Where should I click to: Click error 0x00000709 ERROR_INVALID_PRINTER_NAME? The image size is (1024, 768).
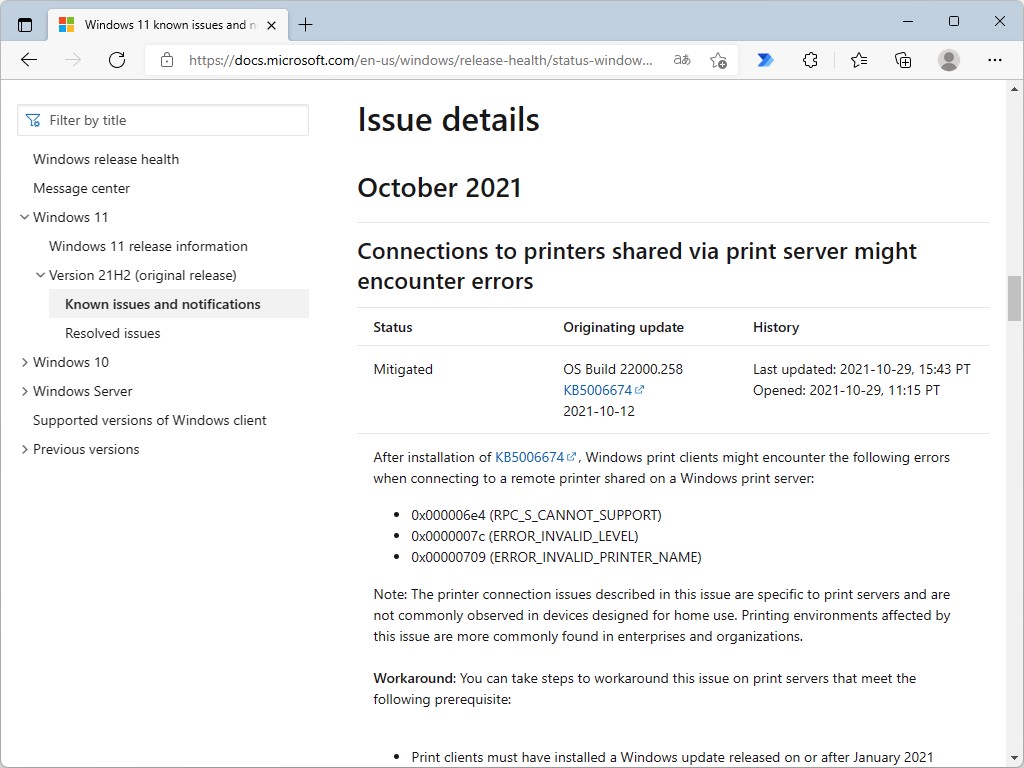pyautogui.click(x=556, y=557)
